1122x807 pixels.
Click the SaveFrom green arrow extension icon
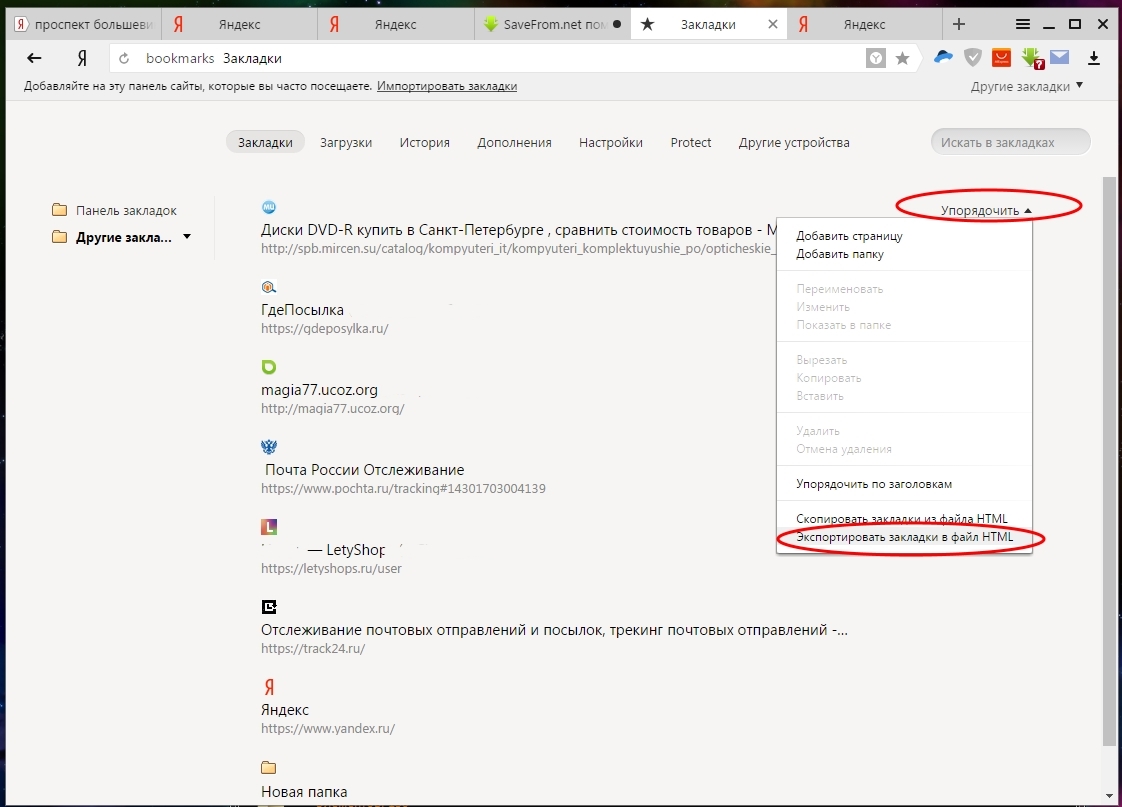(x=1032, y=58)
